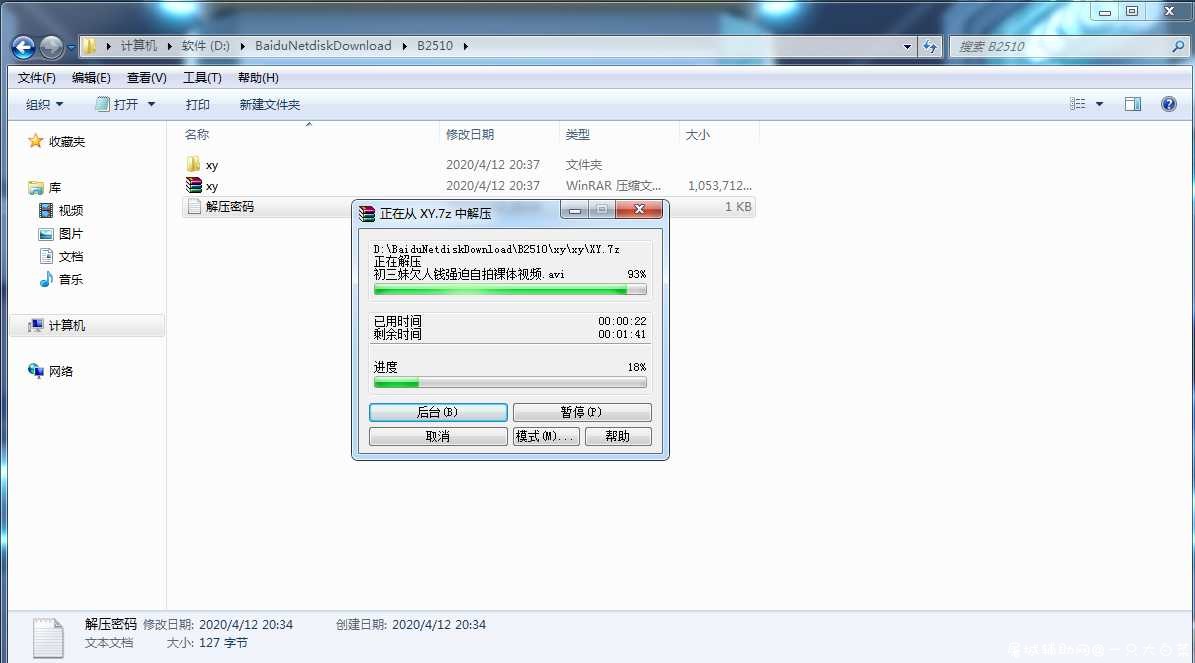Open the 查看(V) menu
This screenshot has width=1195, height=663.
tap(146, 78)
